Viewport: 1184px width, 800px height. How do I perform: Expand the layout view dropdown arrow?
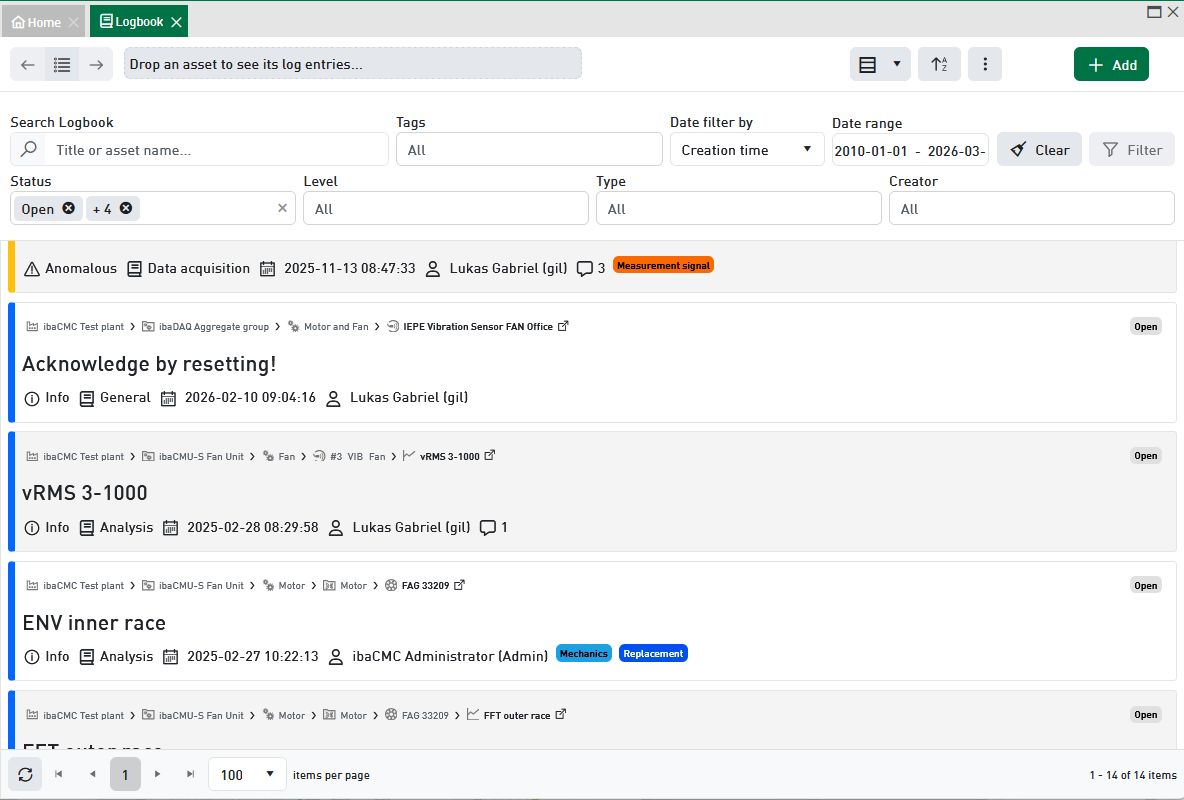(896, 65)
